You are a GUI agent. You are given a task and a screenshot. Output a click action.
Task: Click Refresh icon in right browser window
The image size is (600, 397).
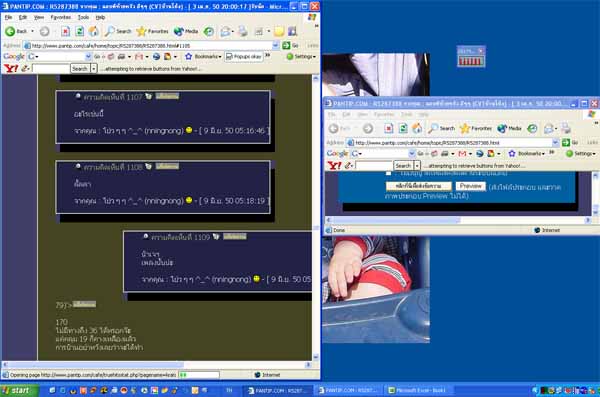[403, 129]
